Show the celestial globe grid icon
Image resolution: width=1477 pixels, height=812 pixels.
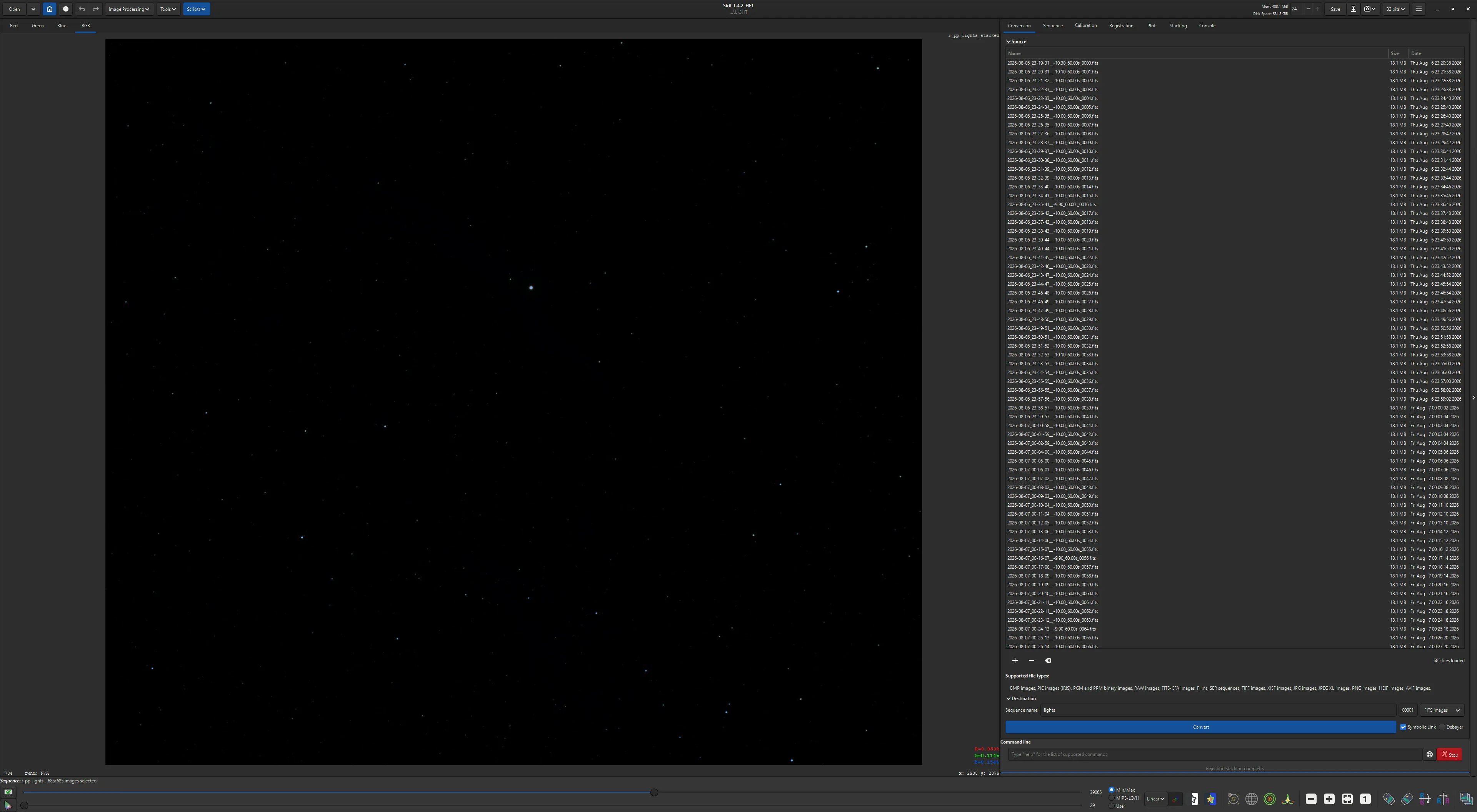pyautogui.click(x=1252, y=799)
